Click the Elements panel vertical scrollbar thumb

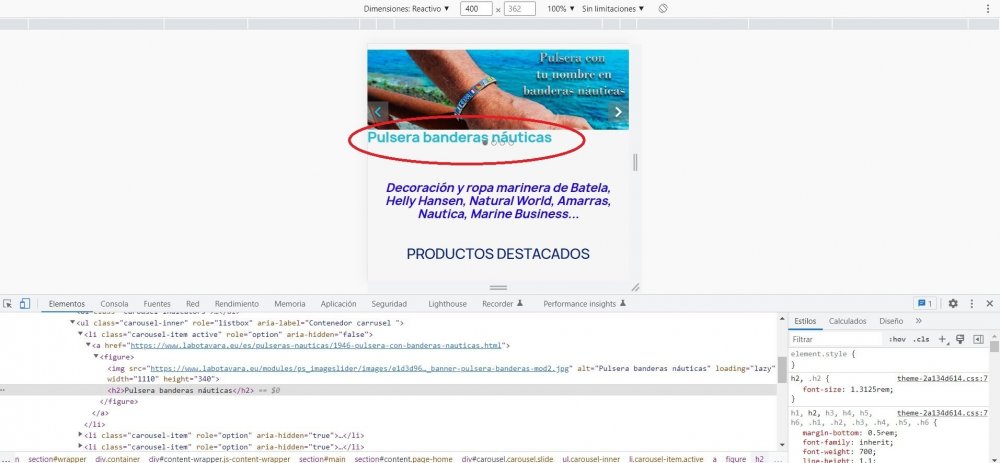[x=781, y=370]
